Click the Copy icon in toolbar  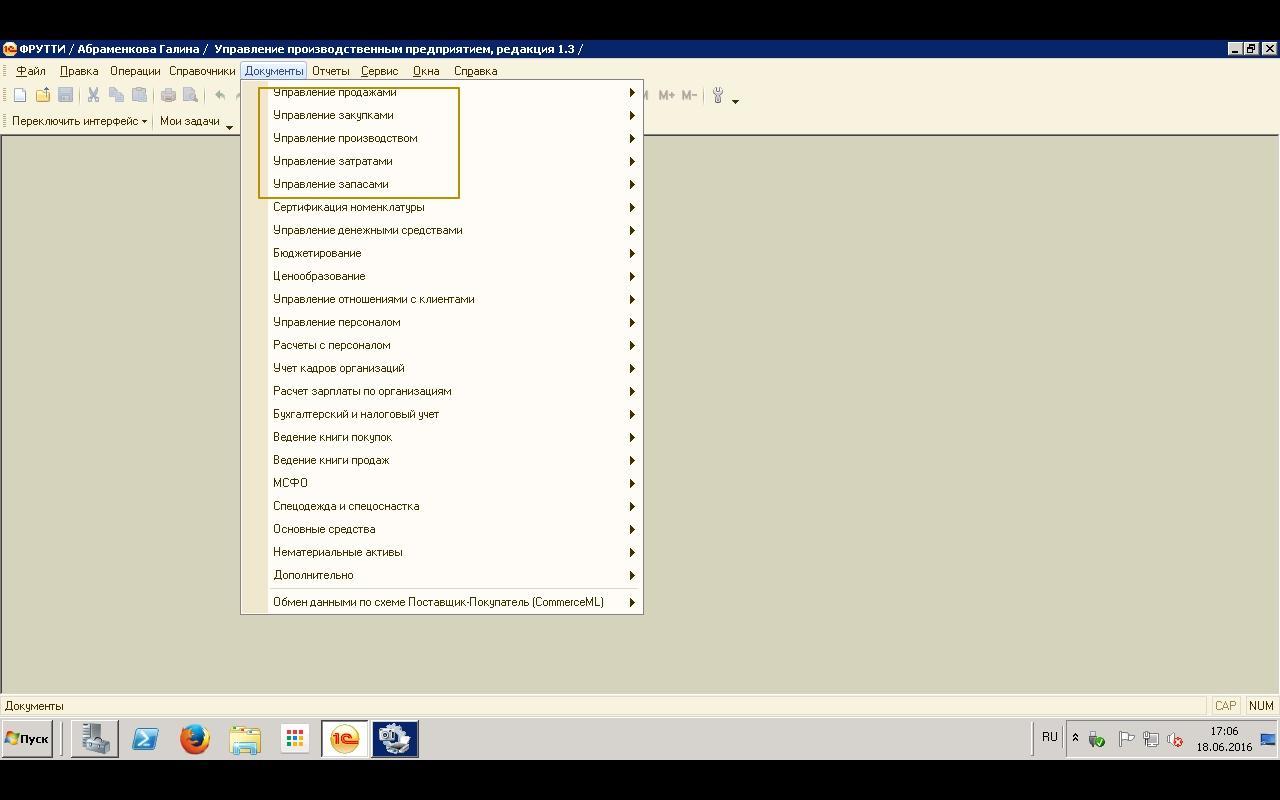tap(116, 95)
